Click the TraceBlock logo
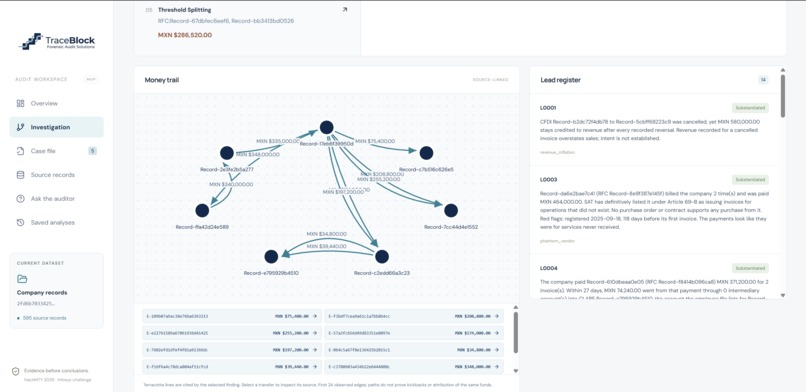This screenshot has width=806, height=392. click(x=57, y=42)
